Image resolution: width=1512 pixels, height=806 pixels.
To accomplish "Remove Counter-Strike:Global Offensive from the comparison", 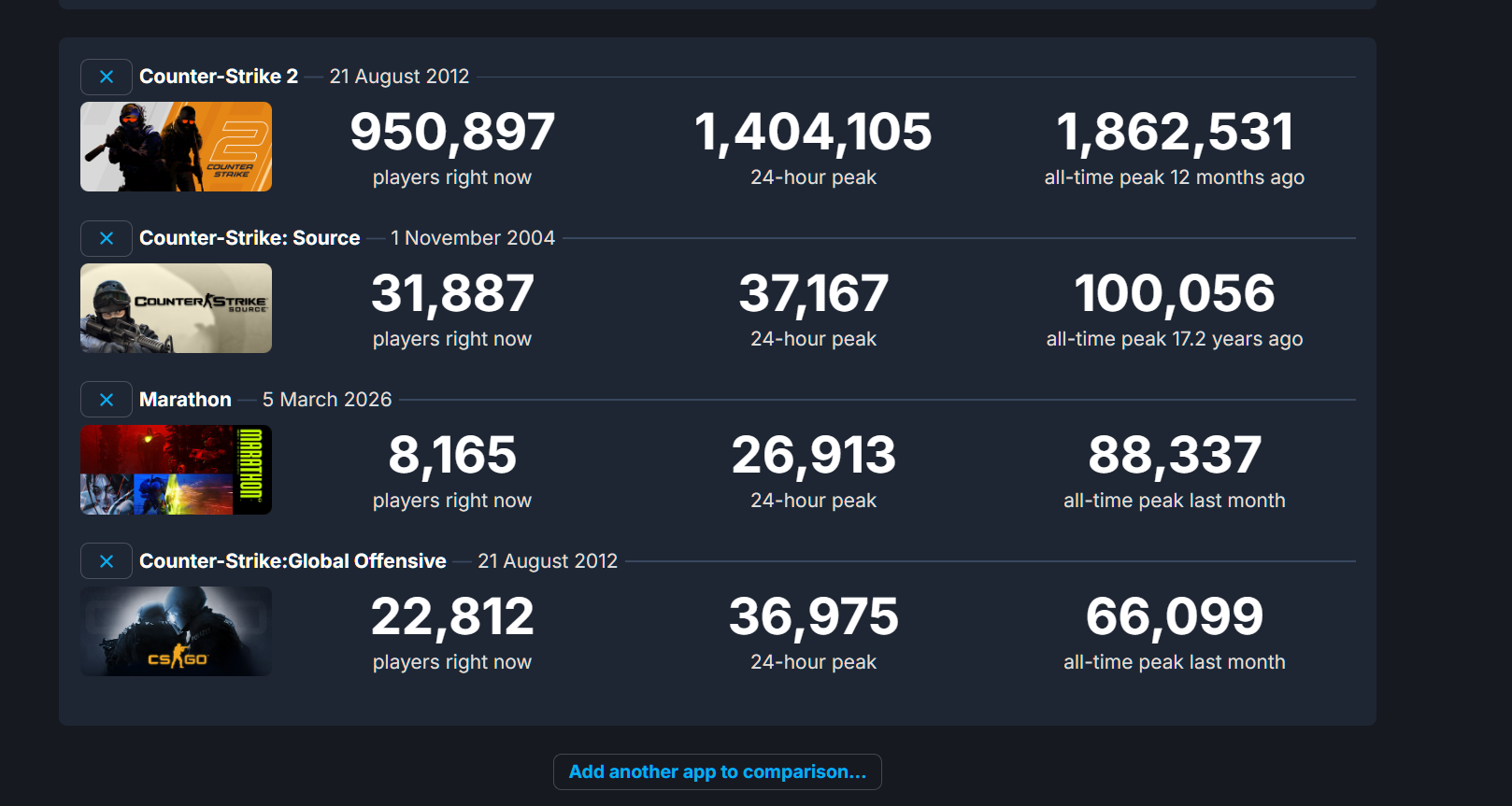I will point(107,561).
